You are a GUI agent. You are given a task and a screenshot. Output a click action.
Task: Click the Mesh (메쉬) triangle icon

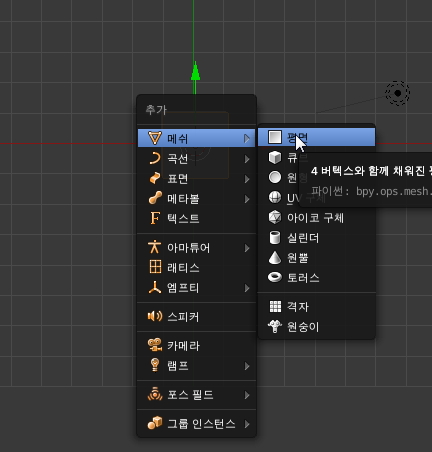[x=155, y=138]
